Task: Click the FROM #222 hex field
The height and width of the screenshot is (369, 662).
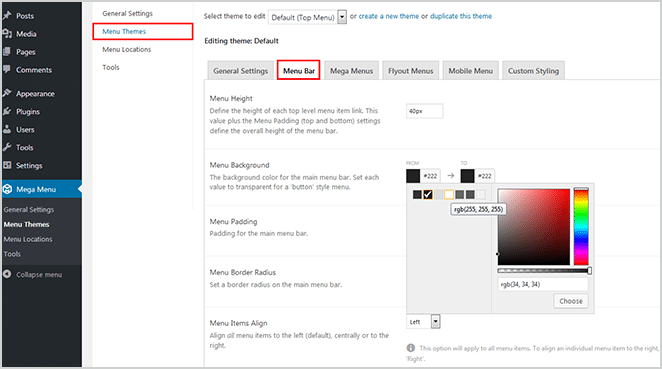Action: pyautogui.click(x=430, y=176)
